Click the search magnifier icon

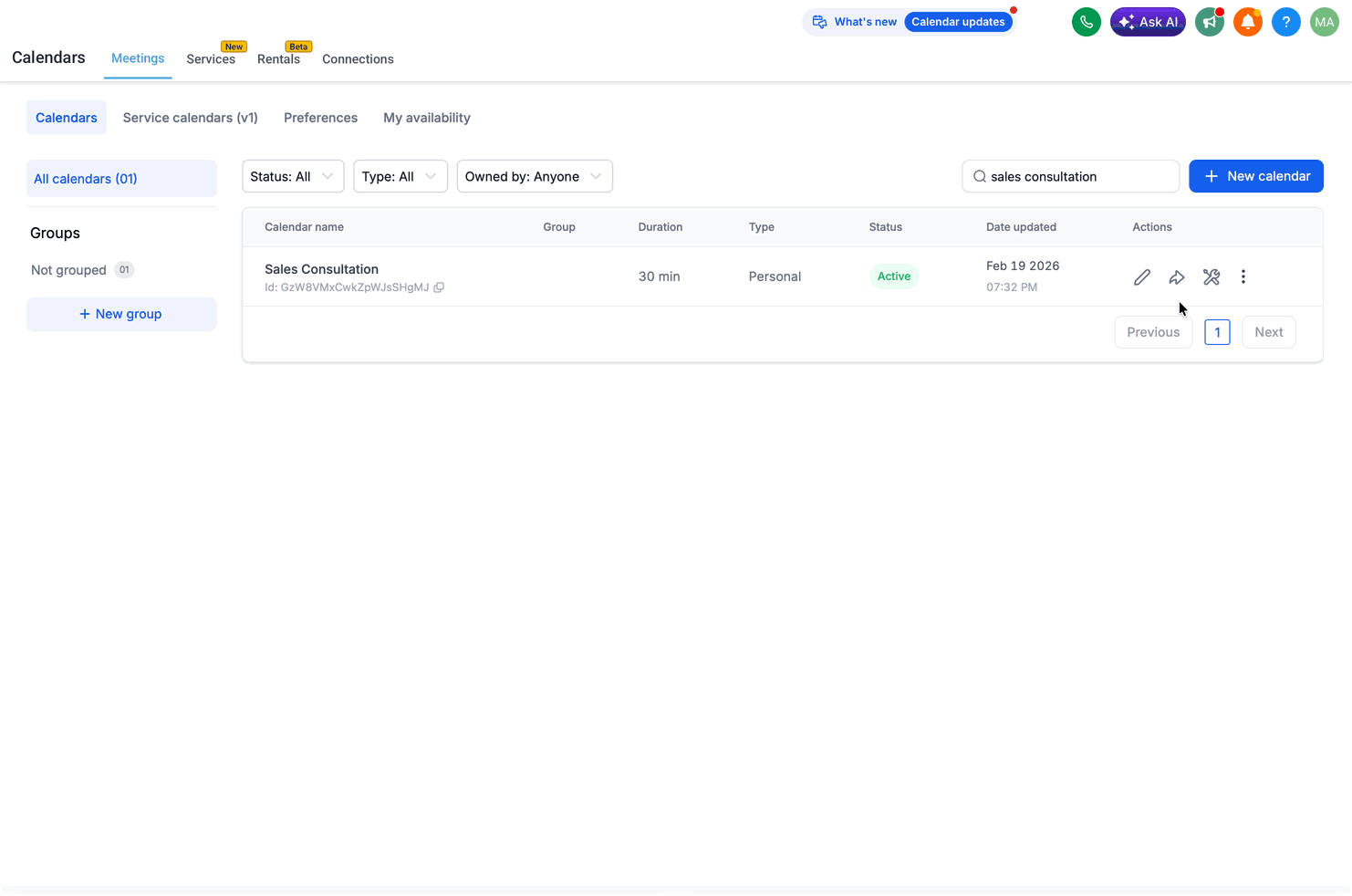point(980,177)
